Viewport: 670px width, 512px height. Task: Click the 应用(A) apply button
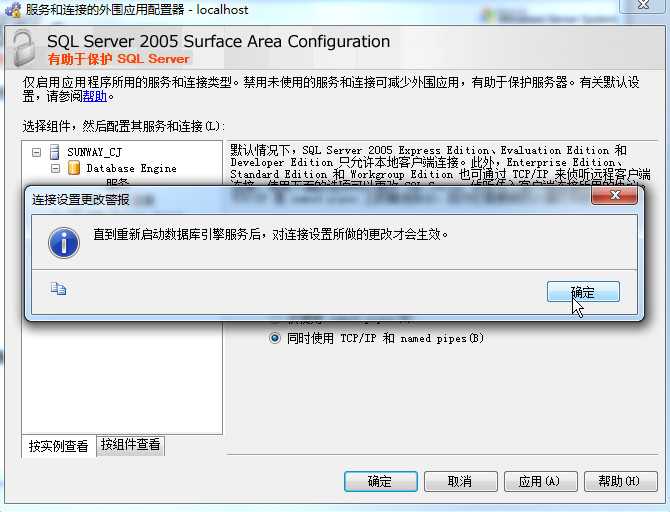[x=540, y=481]
